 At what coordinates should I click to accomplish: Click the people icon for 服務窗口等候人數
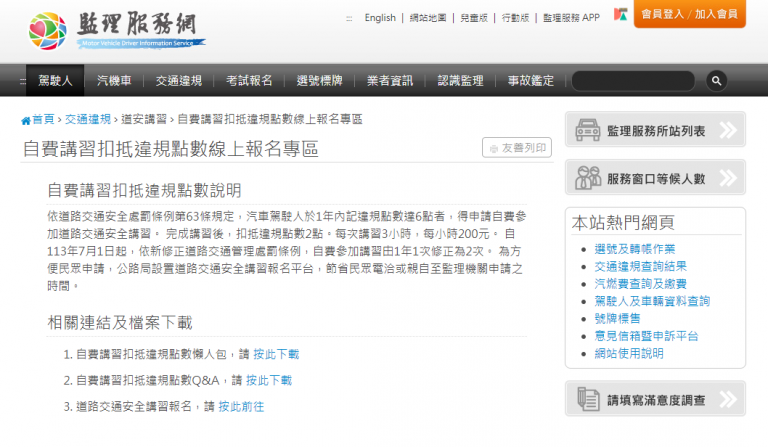pyautogui.click(x=588, y=178)
